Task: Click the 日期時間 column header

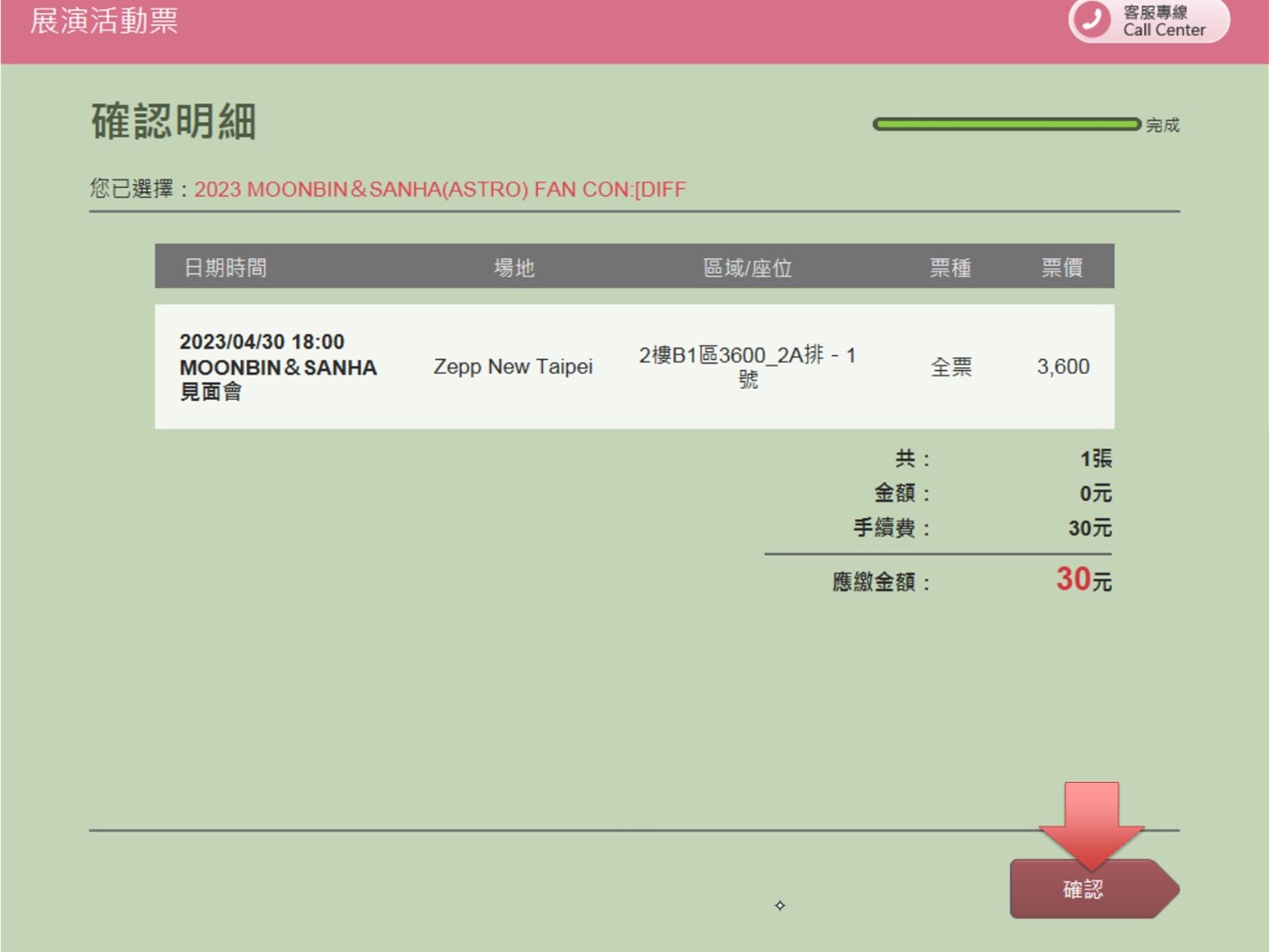Action: [225, 268]
